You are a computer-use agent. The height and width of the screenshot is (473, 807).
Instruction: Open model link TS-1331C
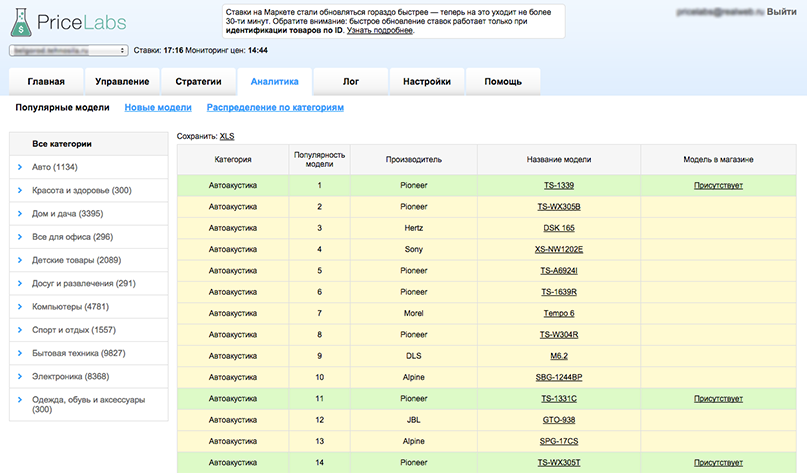(559, 398)
